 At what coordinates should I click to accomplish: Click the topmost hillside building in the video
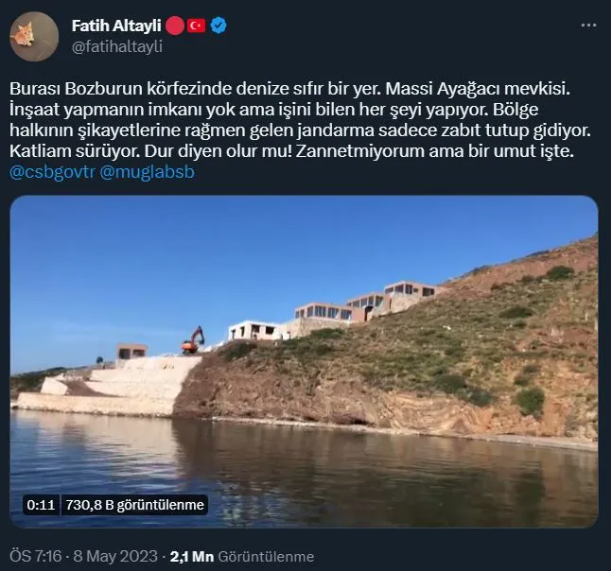(x=410, y=291)
